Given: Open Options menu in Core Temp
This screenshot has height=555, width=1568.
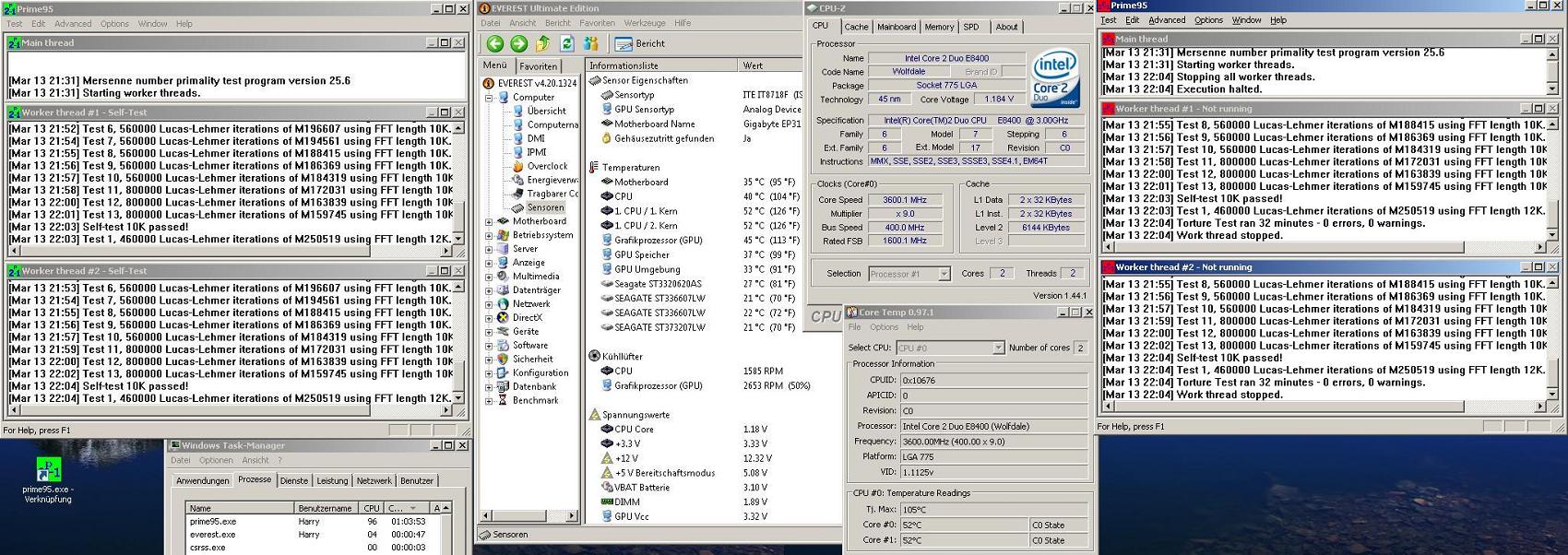Looking at the screenshot, I should click(884, 327).
